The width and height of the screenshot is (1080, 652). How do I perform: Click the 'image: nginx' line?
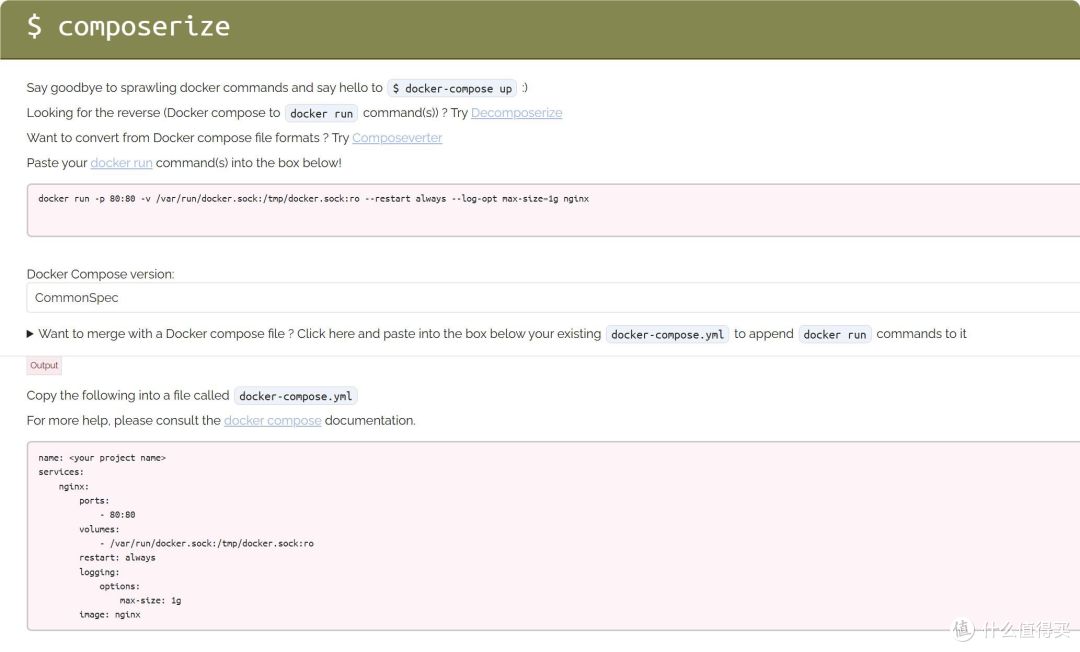point(110,615)
